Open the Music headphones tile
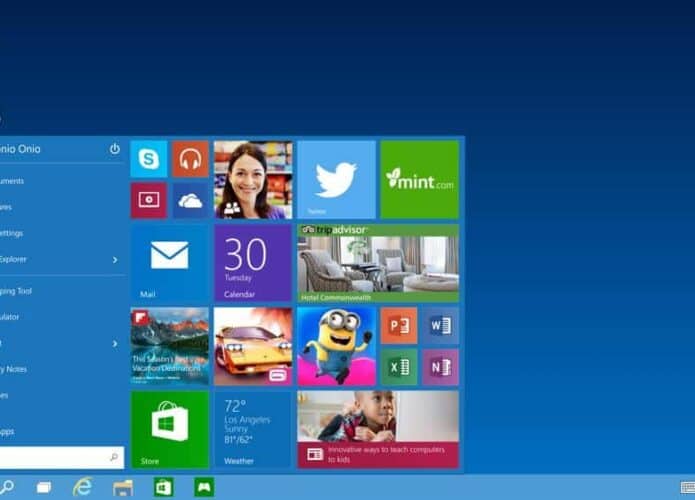695x500 pixels. point(191,159)
